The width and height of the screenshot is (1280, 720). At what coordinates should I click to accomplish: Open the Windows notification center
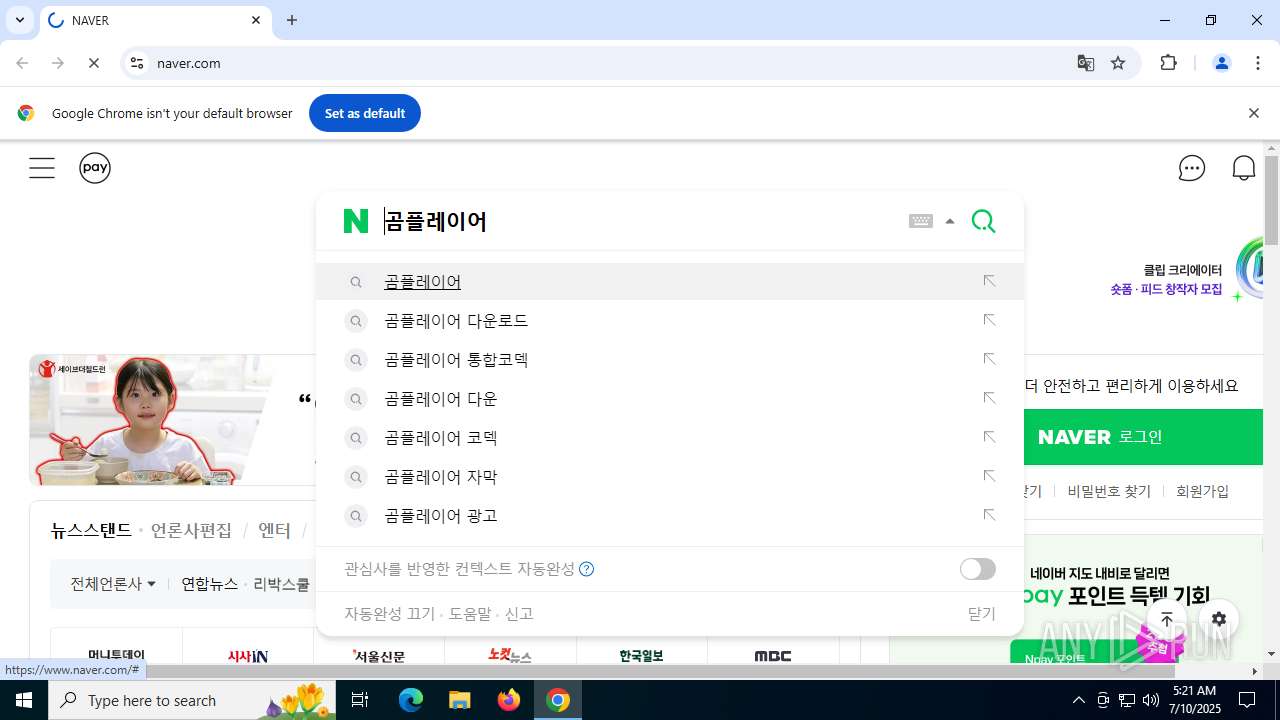pos(1247,700)
